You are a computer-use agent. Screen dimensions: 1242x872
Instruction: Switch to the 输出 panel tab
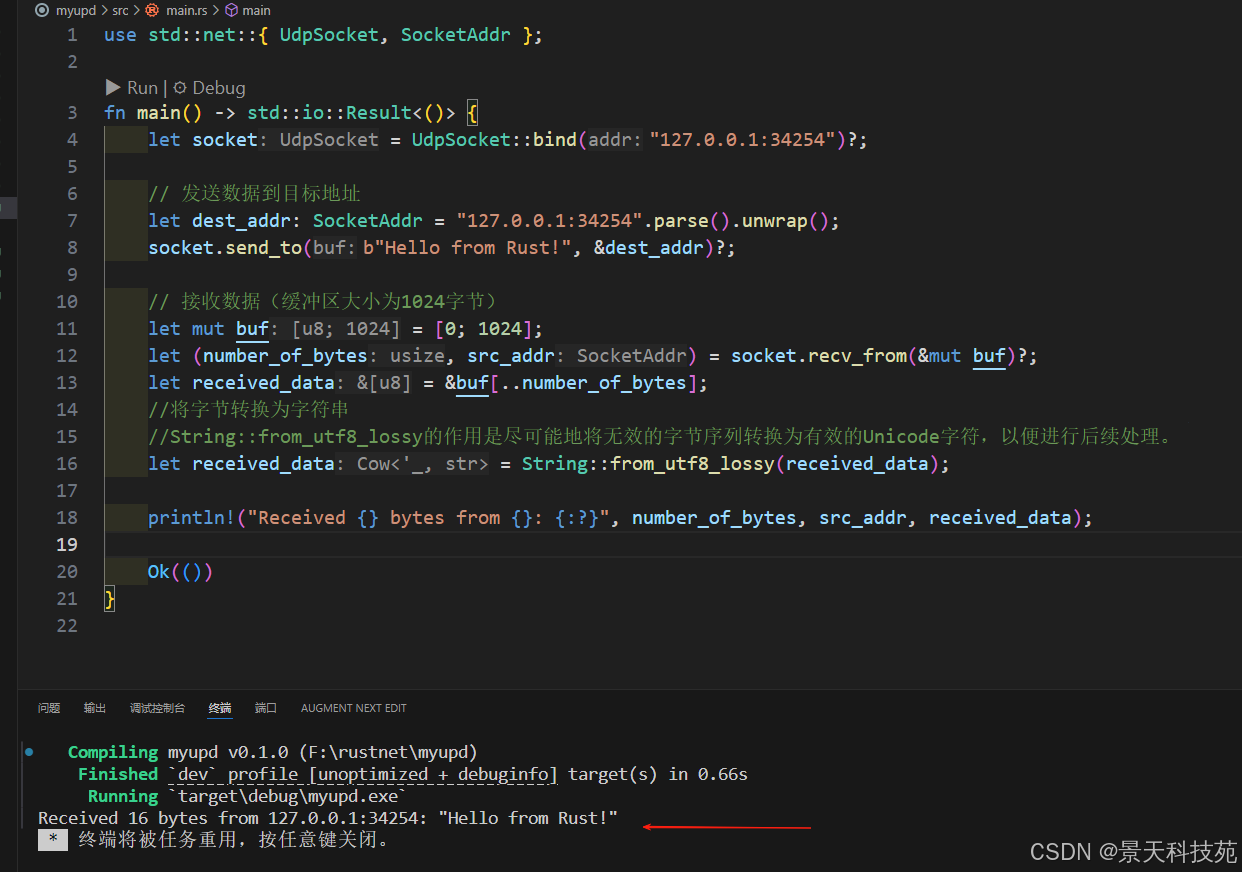pyautogui.click(x=95, y=708)
